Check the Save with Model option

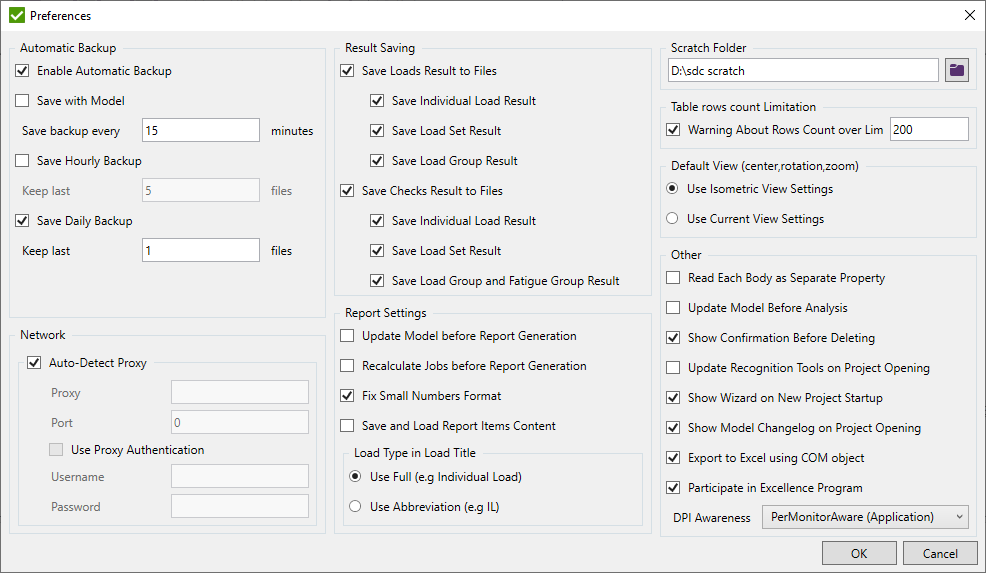pyautogui.click(x=23, y=101)
